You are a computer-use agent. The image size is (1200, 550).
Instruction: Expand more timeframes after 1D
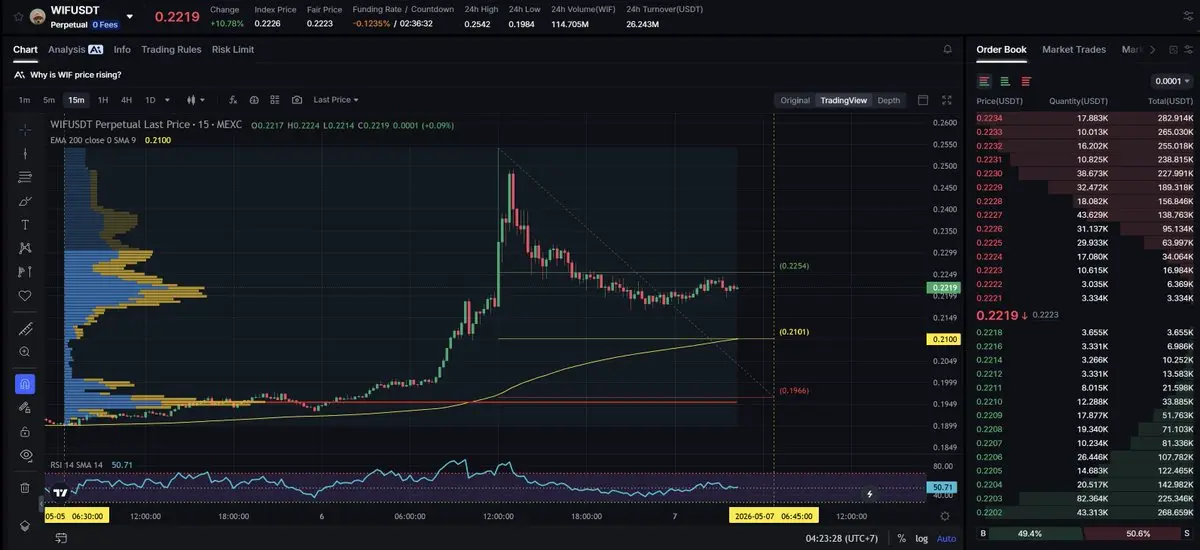167,100
